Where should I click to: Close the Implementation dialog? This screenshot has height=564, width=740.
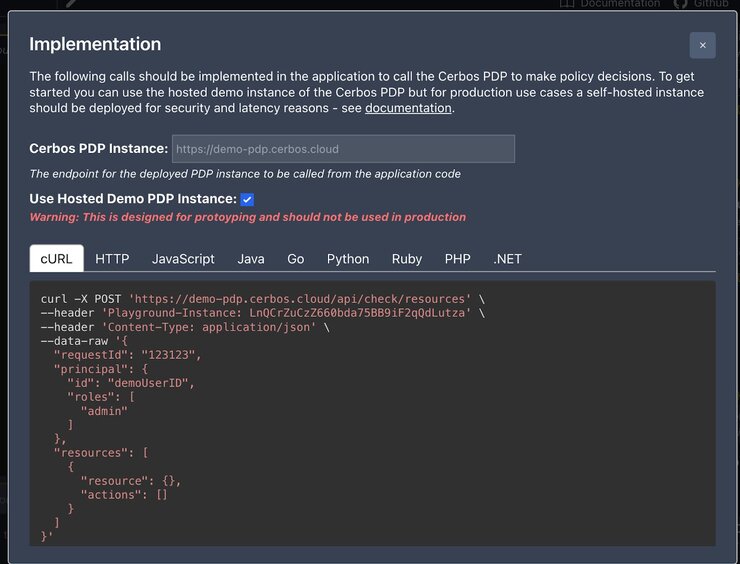coord(702,45)
